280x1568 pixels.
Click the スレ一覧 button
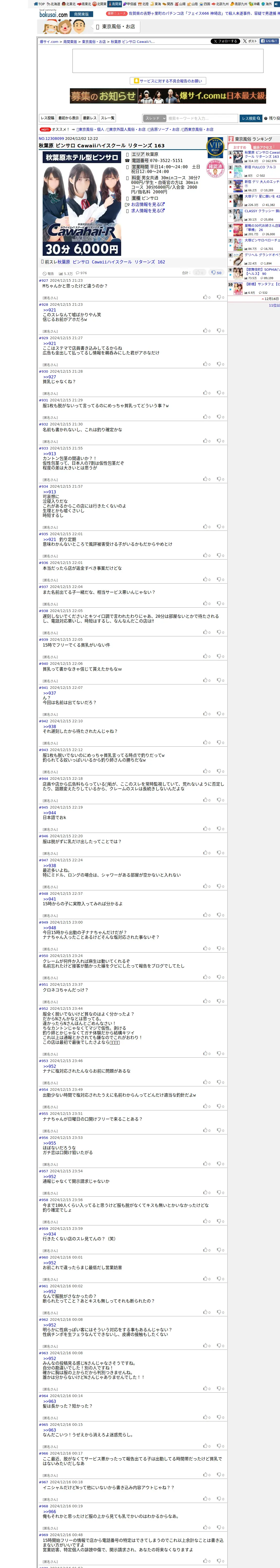point(107,118)
